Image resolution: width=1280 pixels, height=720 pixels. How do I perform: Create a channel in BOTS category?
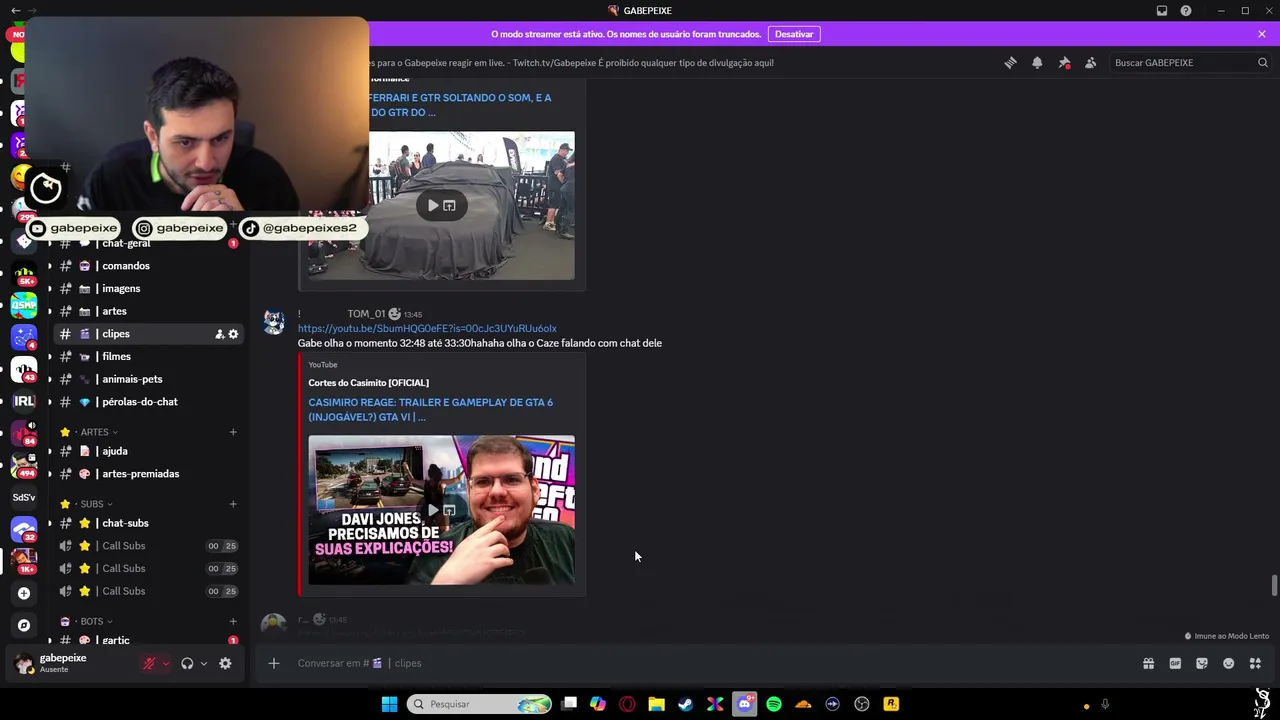coord(233,621)
